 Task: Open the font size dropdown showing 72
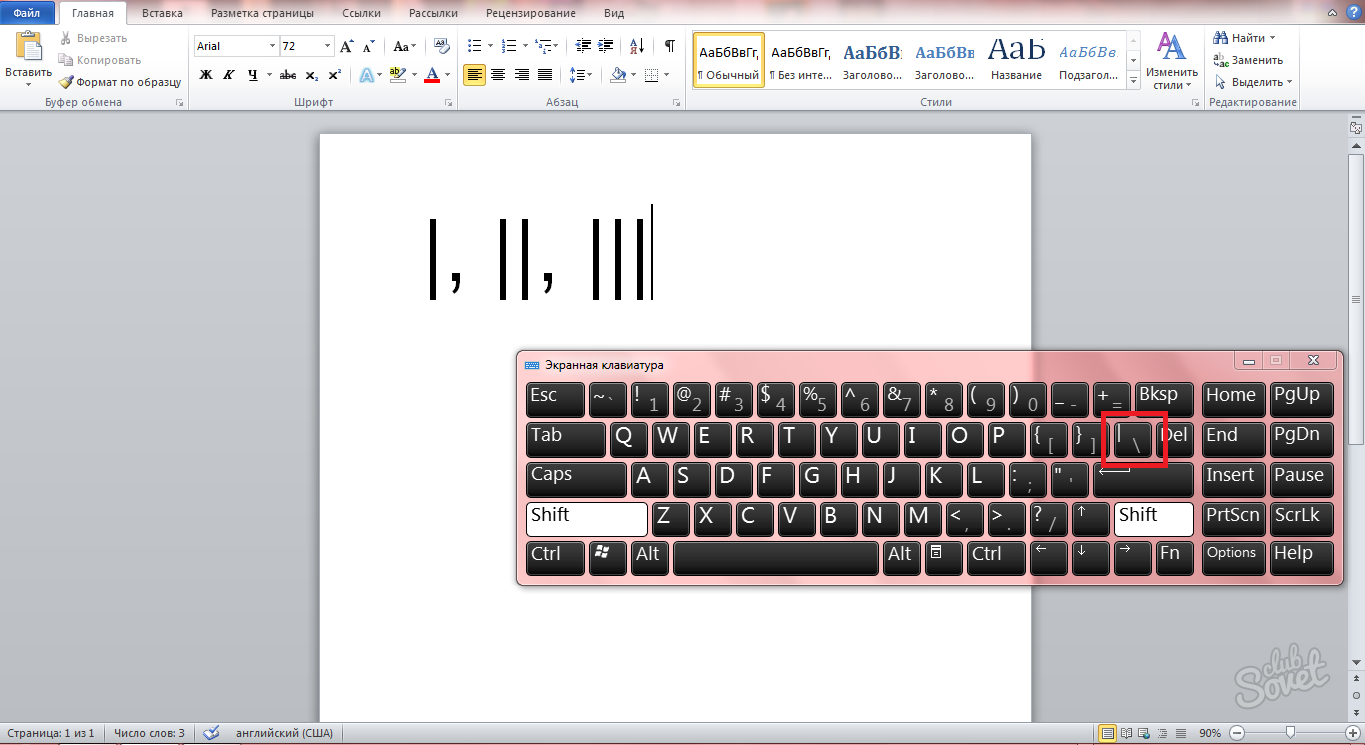(x=327, y=46)
